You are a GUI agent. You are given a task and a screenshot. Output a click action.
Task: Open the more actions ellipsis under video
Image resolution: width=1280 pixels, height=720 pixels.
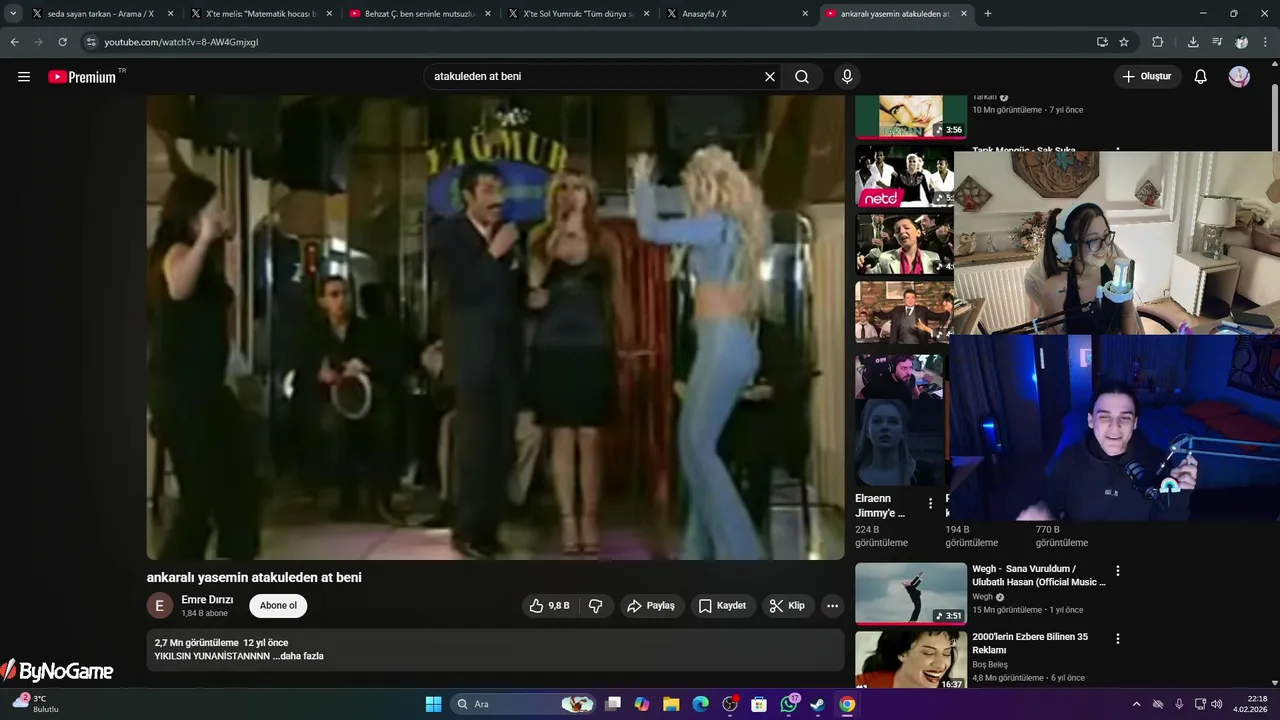[x=832, y=606]
